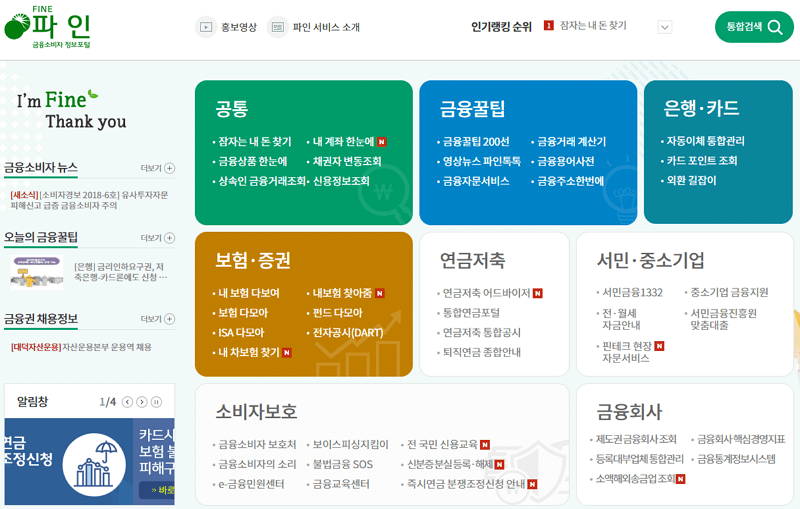Click the FINE 파인 logo
Viewport: 800px width, 509px height.
tap(48, 27)
